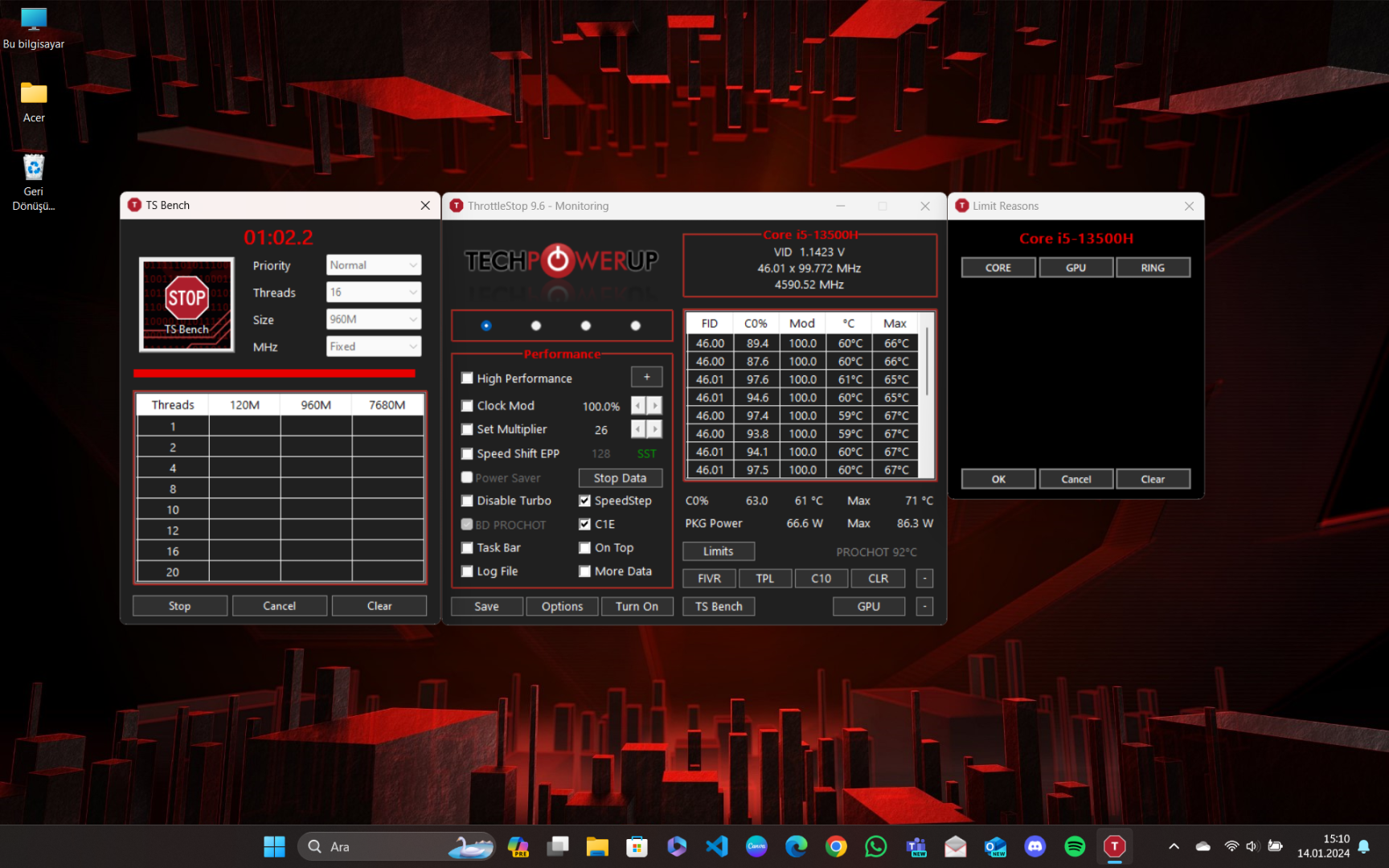Image resolution: width=1389 pixels, height=868 pixels.
Task: Click the CORE tab in Limit Reasons
Action: tap(998, 268)
